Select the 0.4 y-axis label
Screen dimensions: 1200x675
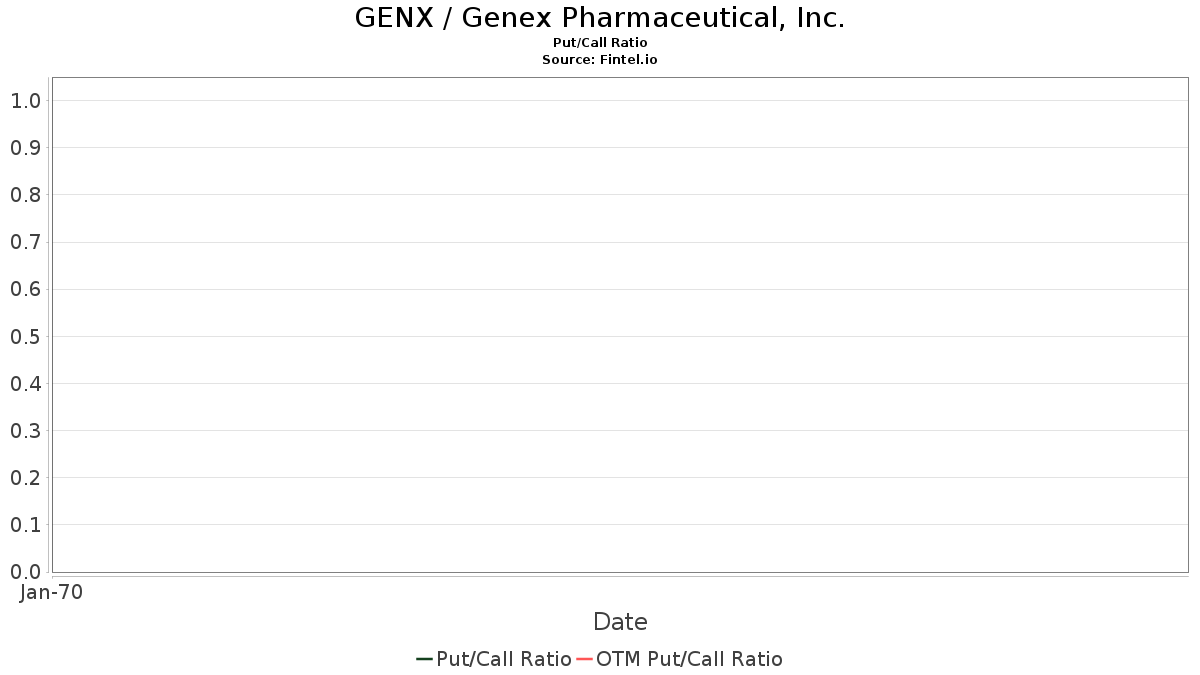25,384
